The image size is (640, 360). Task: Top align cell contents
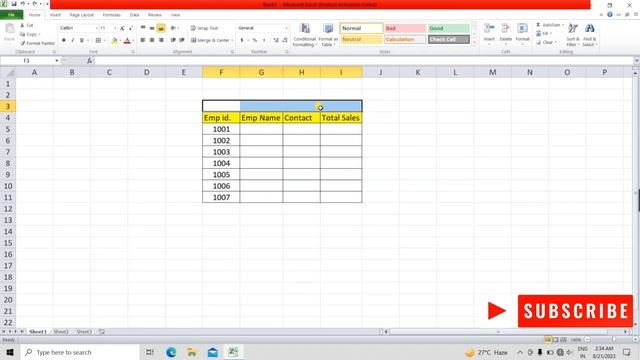coord(143,28)
